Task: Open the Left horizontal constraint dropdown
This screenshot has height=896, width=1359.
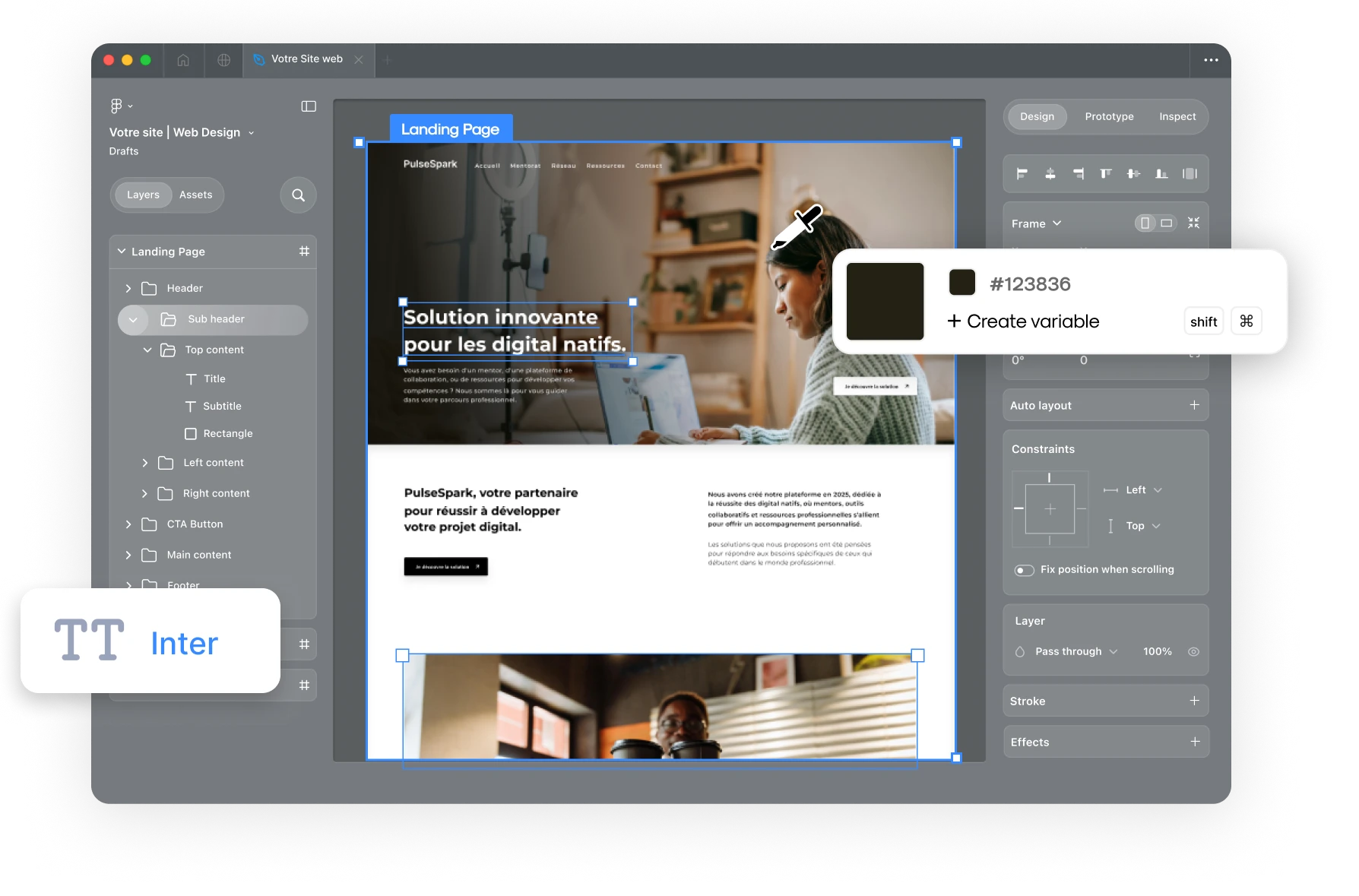Action: coord(1143,490)
